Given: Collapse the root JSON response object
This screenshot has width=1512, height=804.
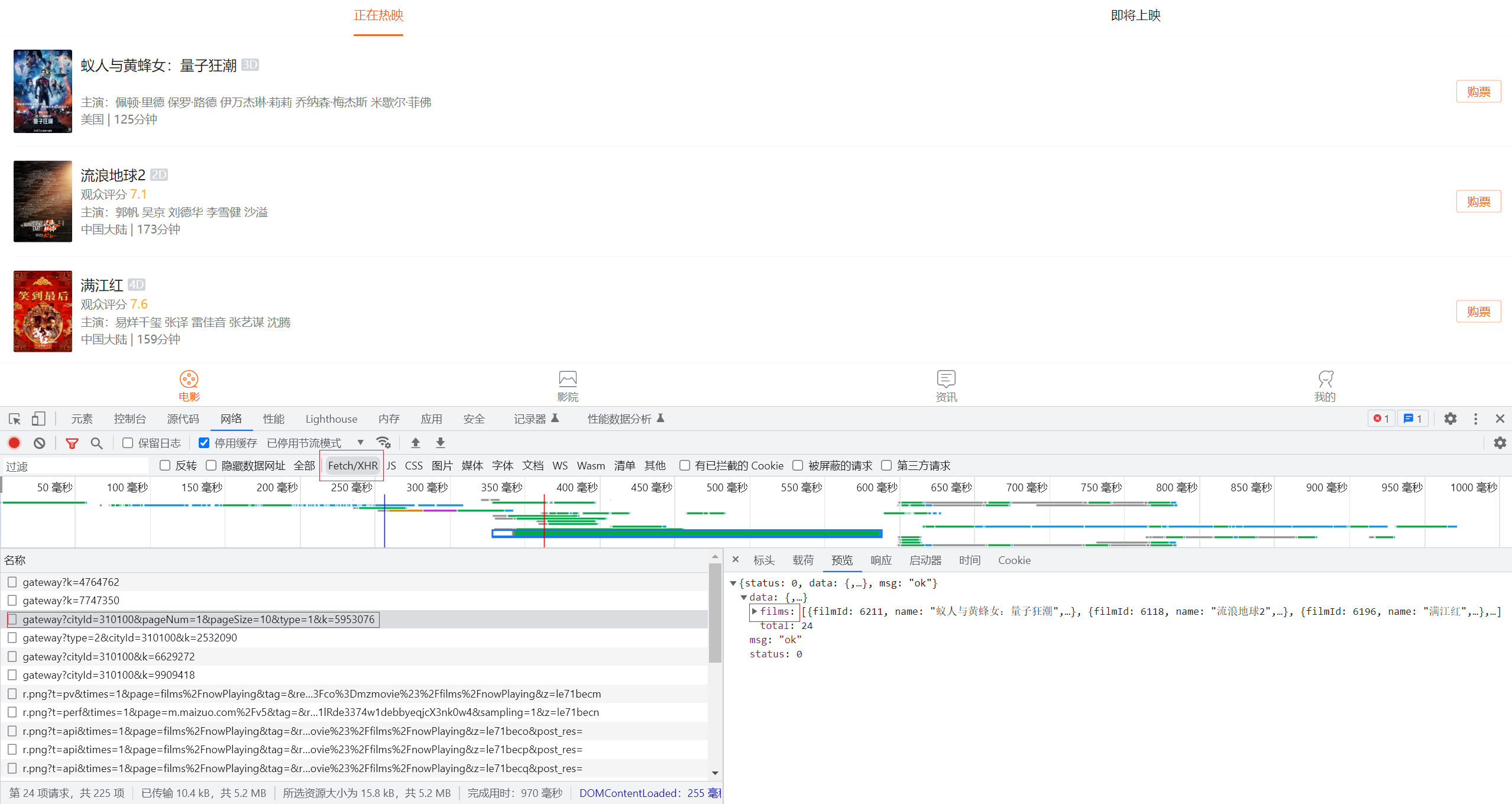Looking at the screenshot, I should 733,583.
